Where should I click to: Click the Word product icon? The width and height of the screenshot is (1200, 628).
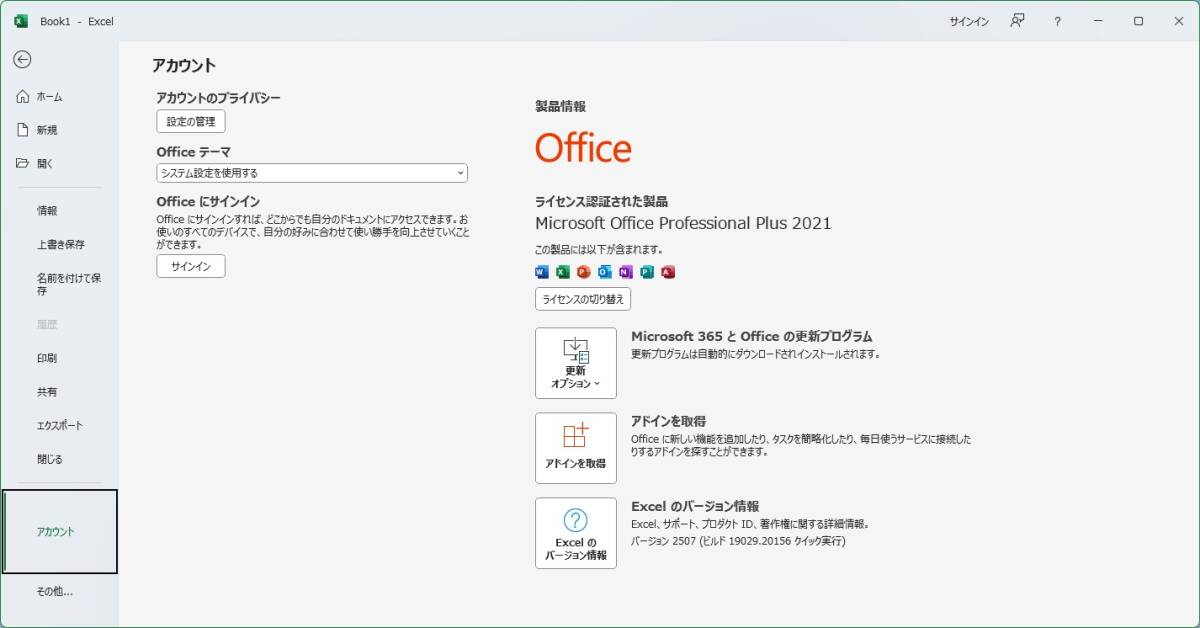(542, 272)
